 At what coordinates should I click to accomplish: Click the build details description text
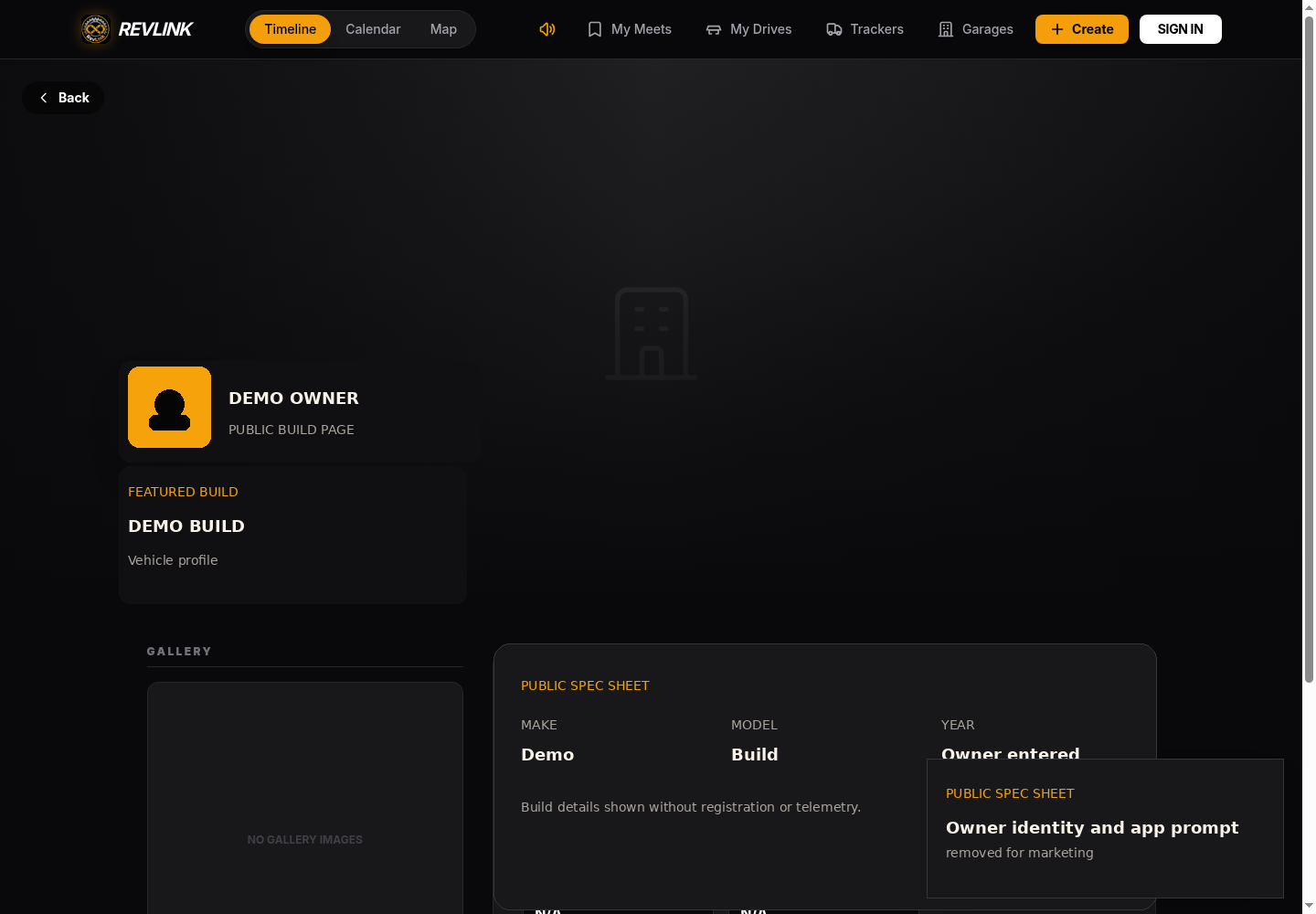pyautogui.click(x=691, y=807)
